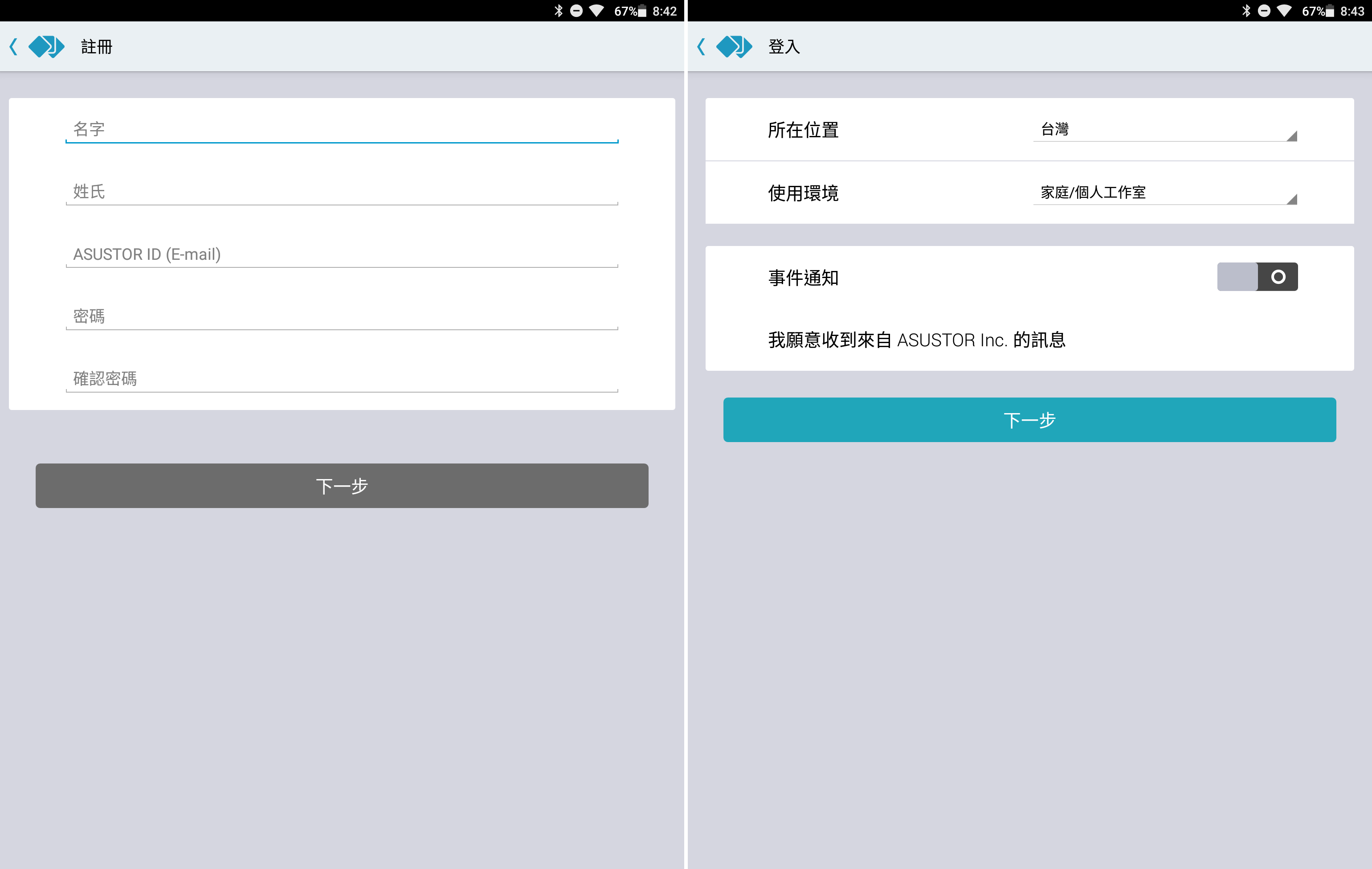
Task: Tap the 登入 title text
Action: 784,47
